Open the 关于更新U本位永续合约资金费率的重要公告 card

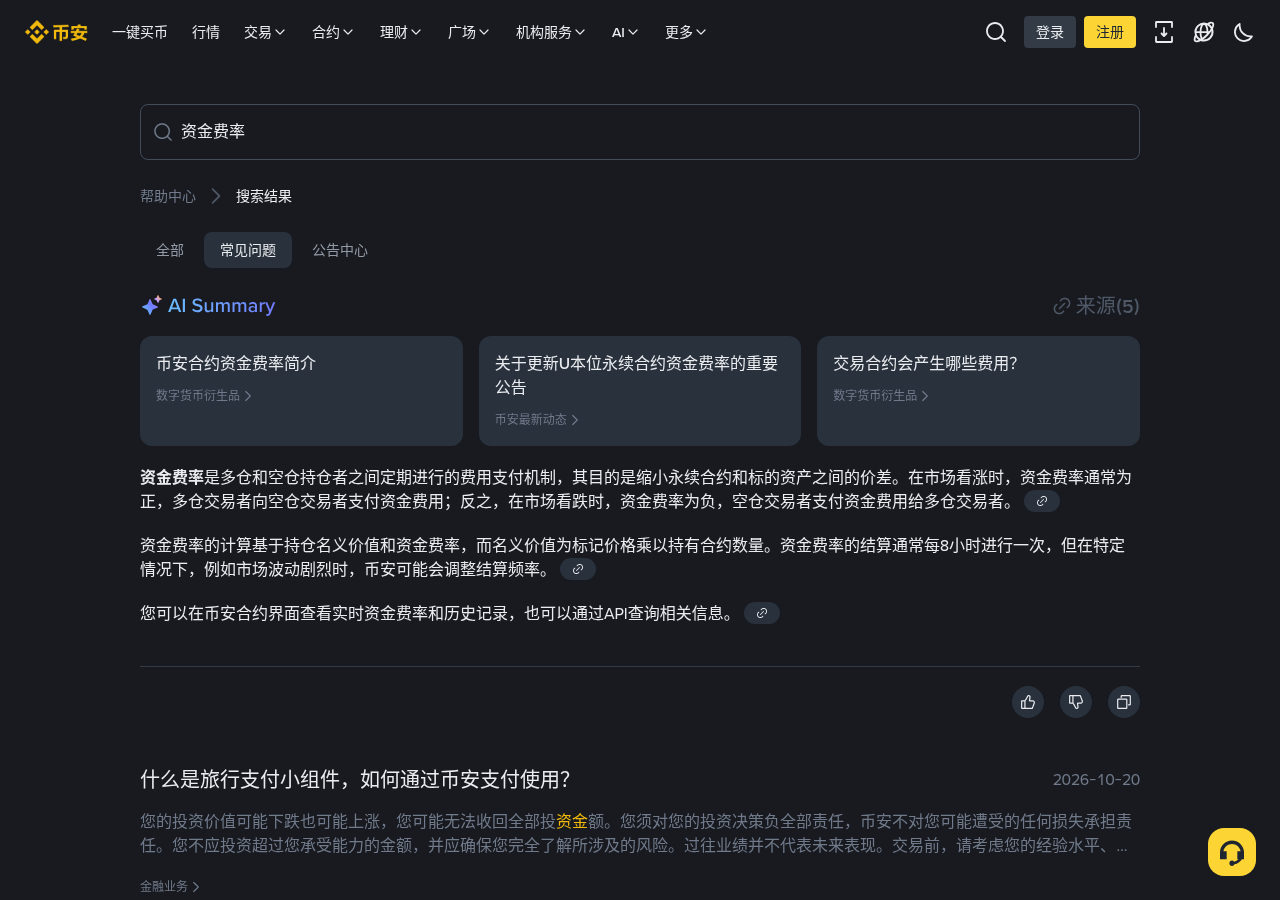[640, 391]
